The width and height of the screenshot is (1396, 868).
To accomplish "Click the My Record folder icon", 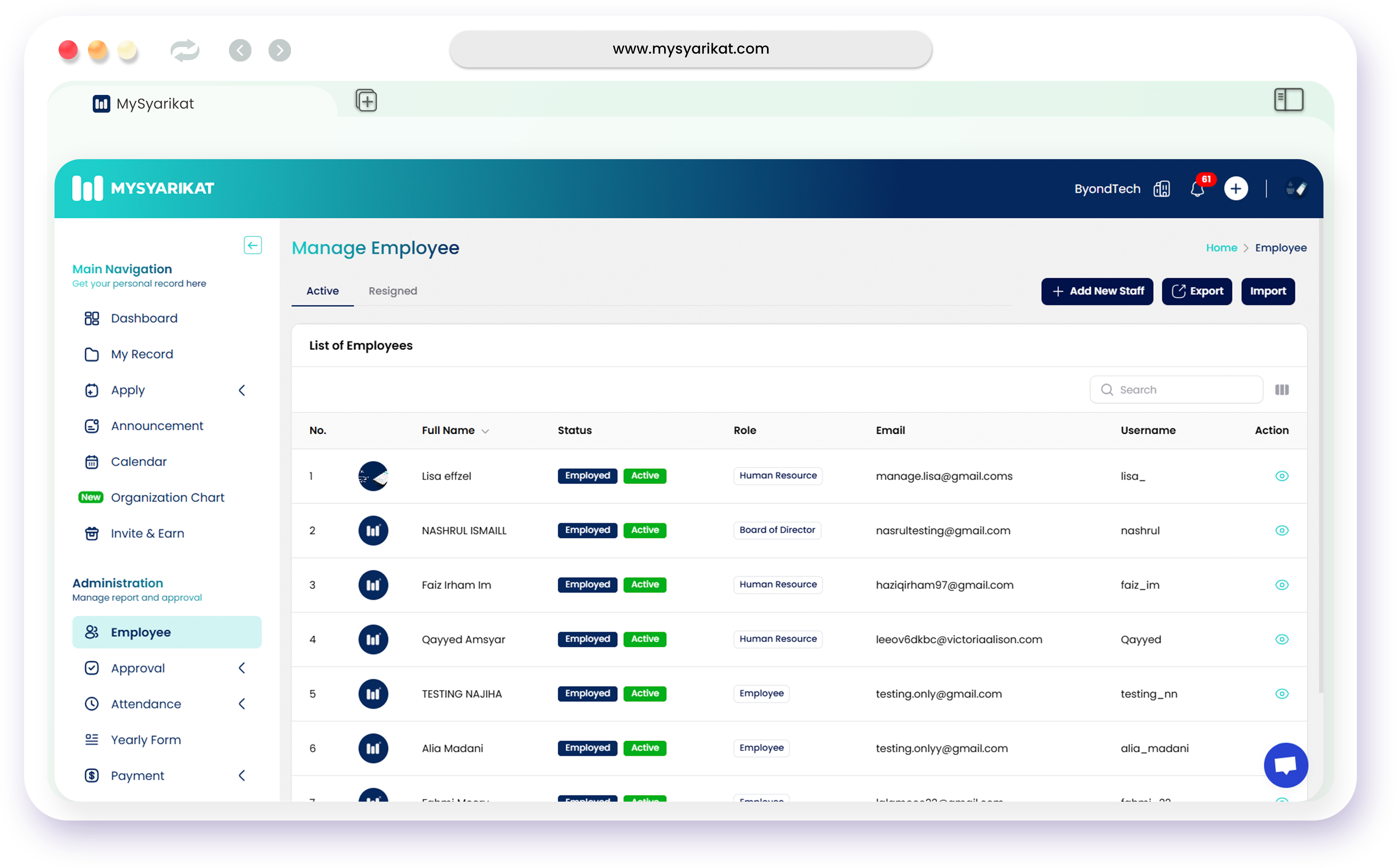I will pyautogui.click(x=92, y=354).
